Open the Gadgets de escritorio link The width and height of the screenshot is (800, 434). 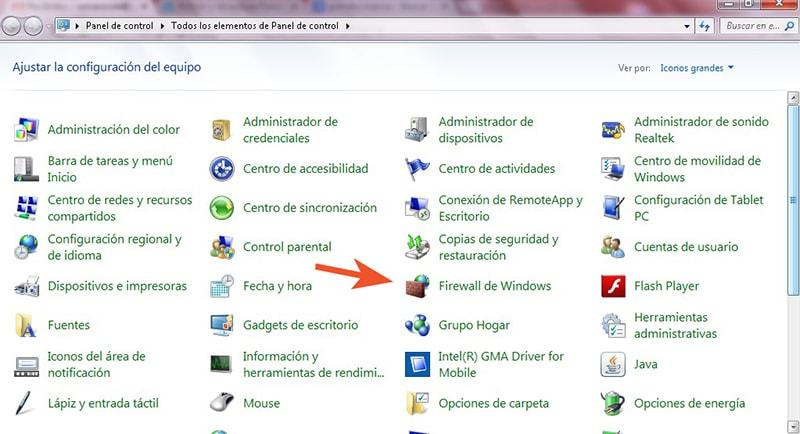[x=301, y=325]
